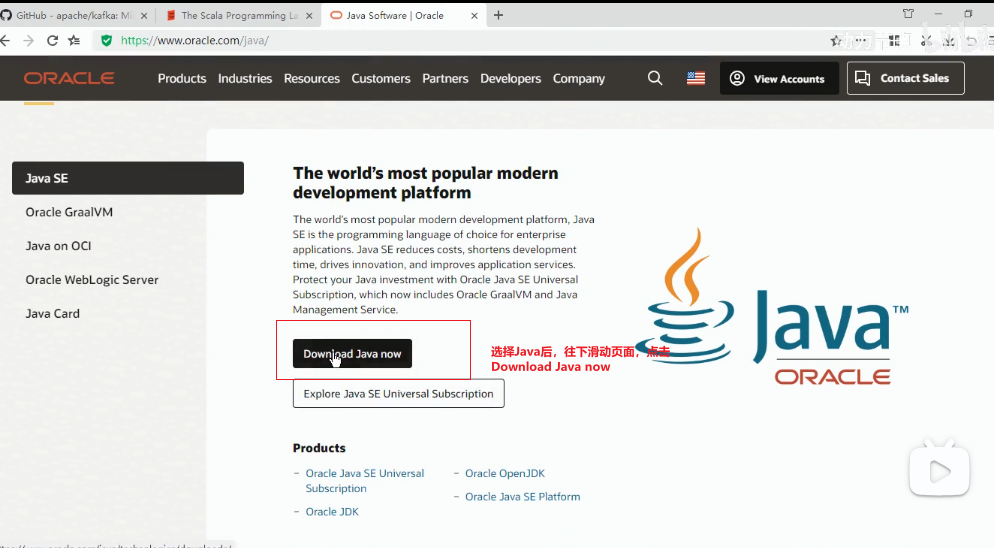Click the Contact Sales button

click(x=906, y=78)
